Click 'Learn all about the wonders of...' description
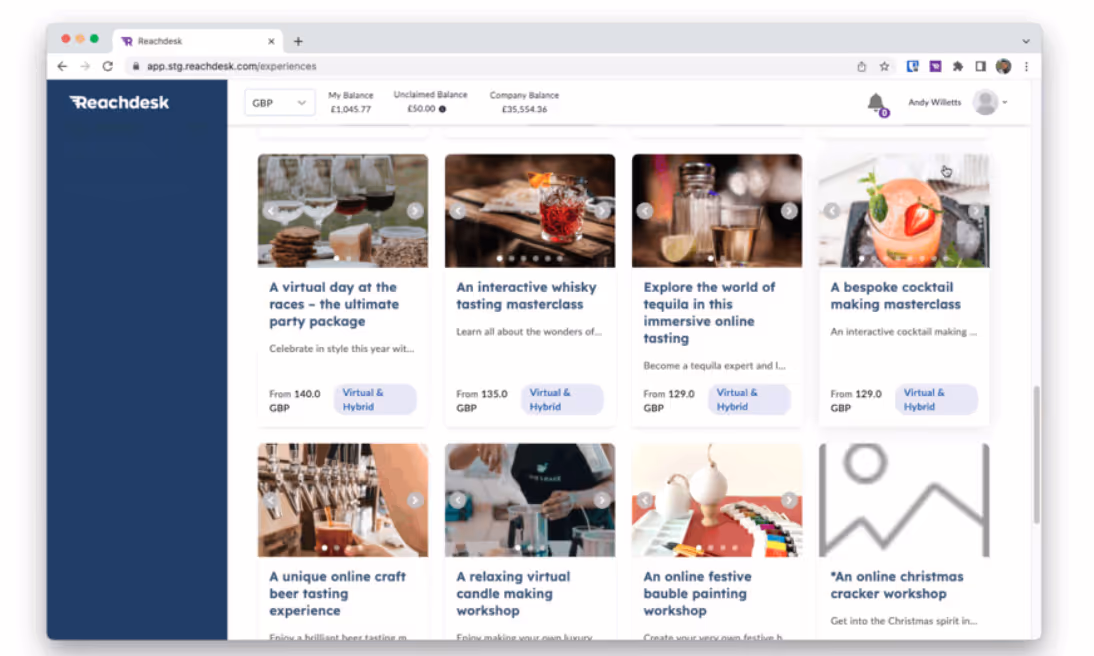This screenshot has height=656, width=1094. click(x=528, y=332)
